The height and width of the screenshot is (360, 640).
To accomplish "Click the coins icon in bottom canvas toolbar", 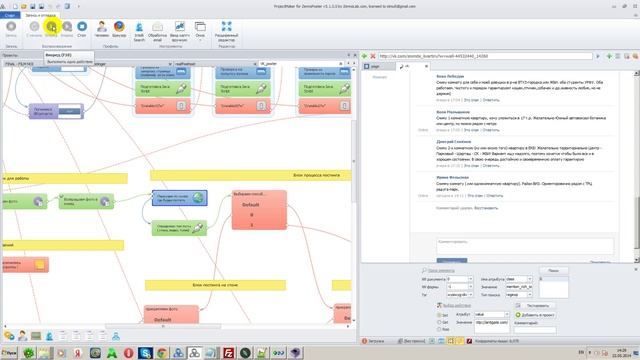I will (x=9, y=336).
